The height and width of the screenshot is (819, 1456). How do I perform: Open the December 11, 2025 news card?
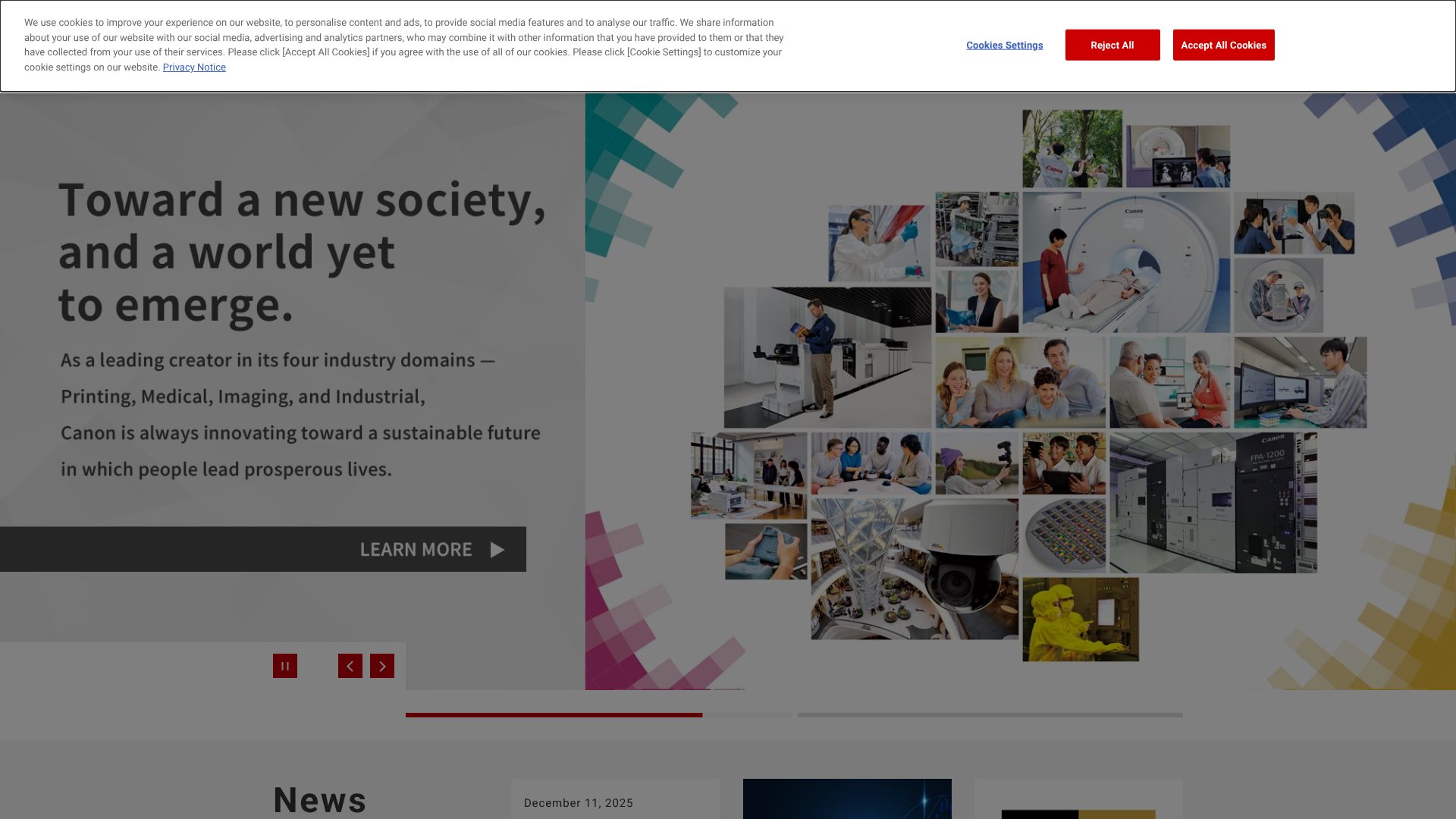[x=614, y=800]
